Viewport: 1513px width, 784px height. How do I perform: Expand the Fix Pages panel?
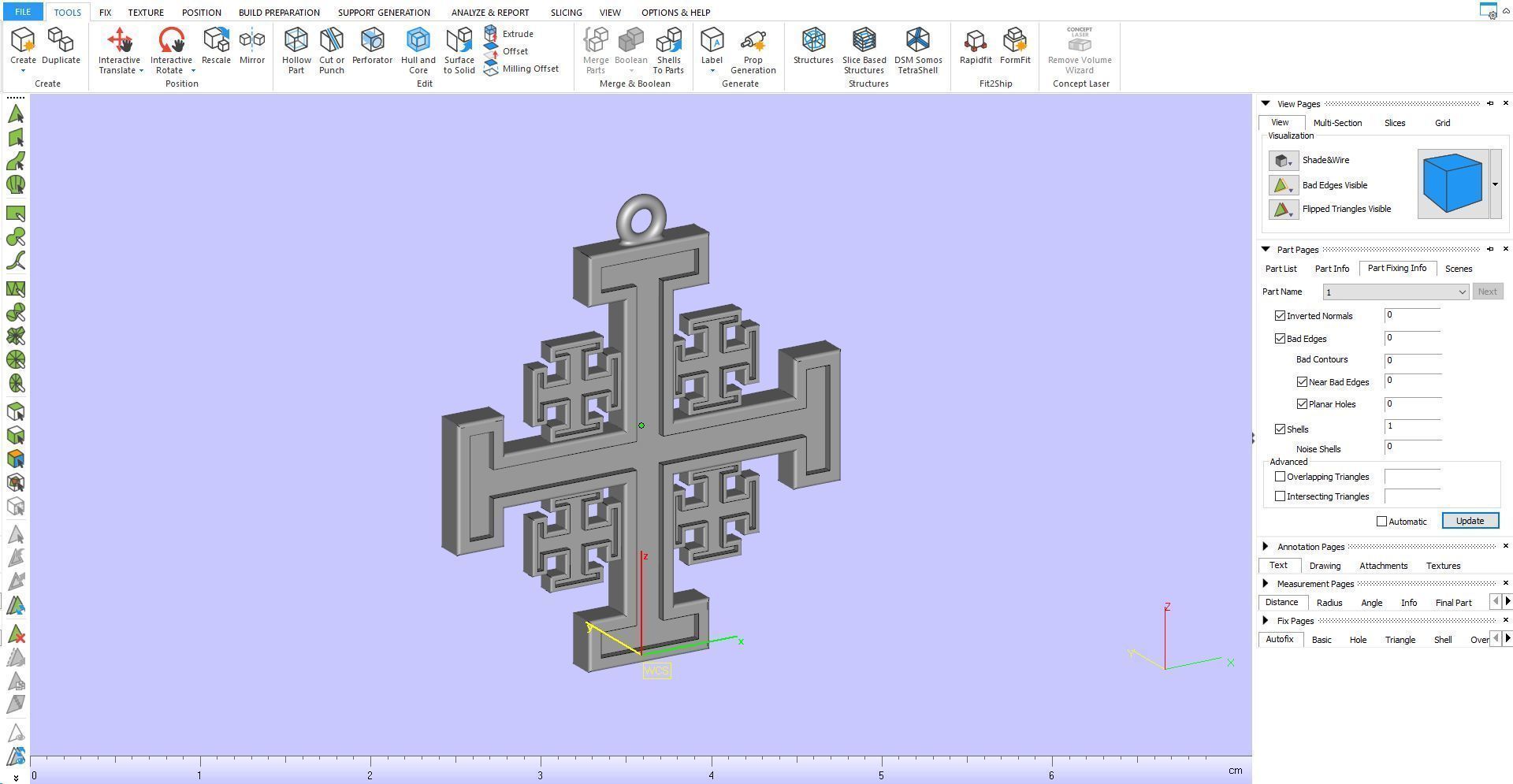[1266, 620]
